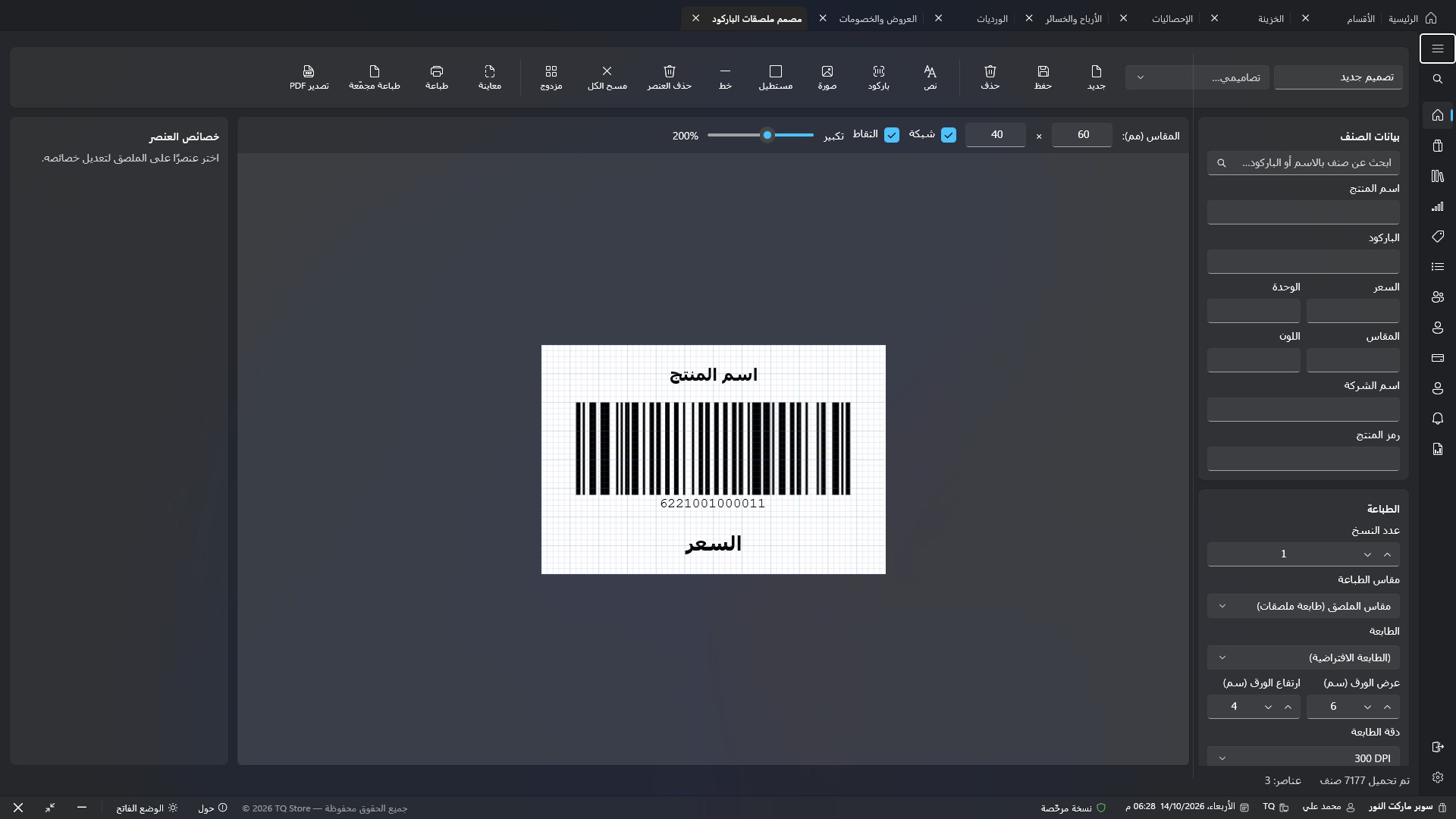This screenshot has width=1456, height=819.
Task: Insert a barcode with باركود tool
Action: tap(878, 77)
